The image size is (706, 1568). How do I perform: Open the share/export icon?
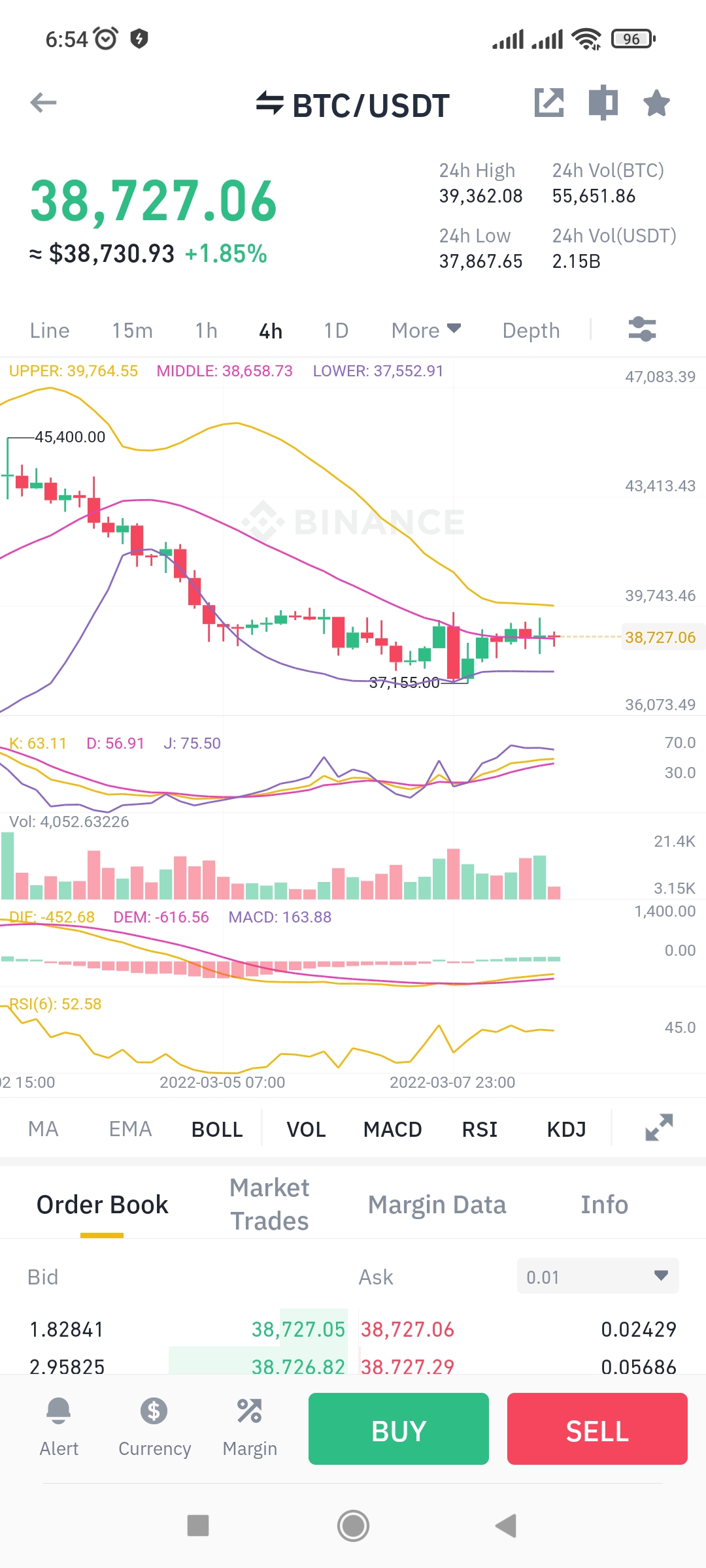pos(549,103)
